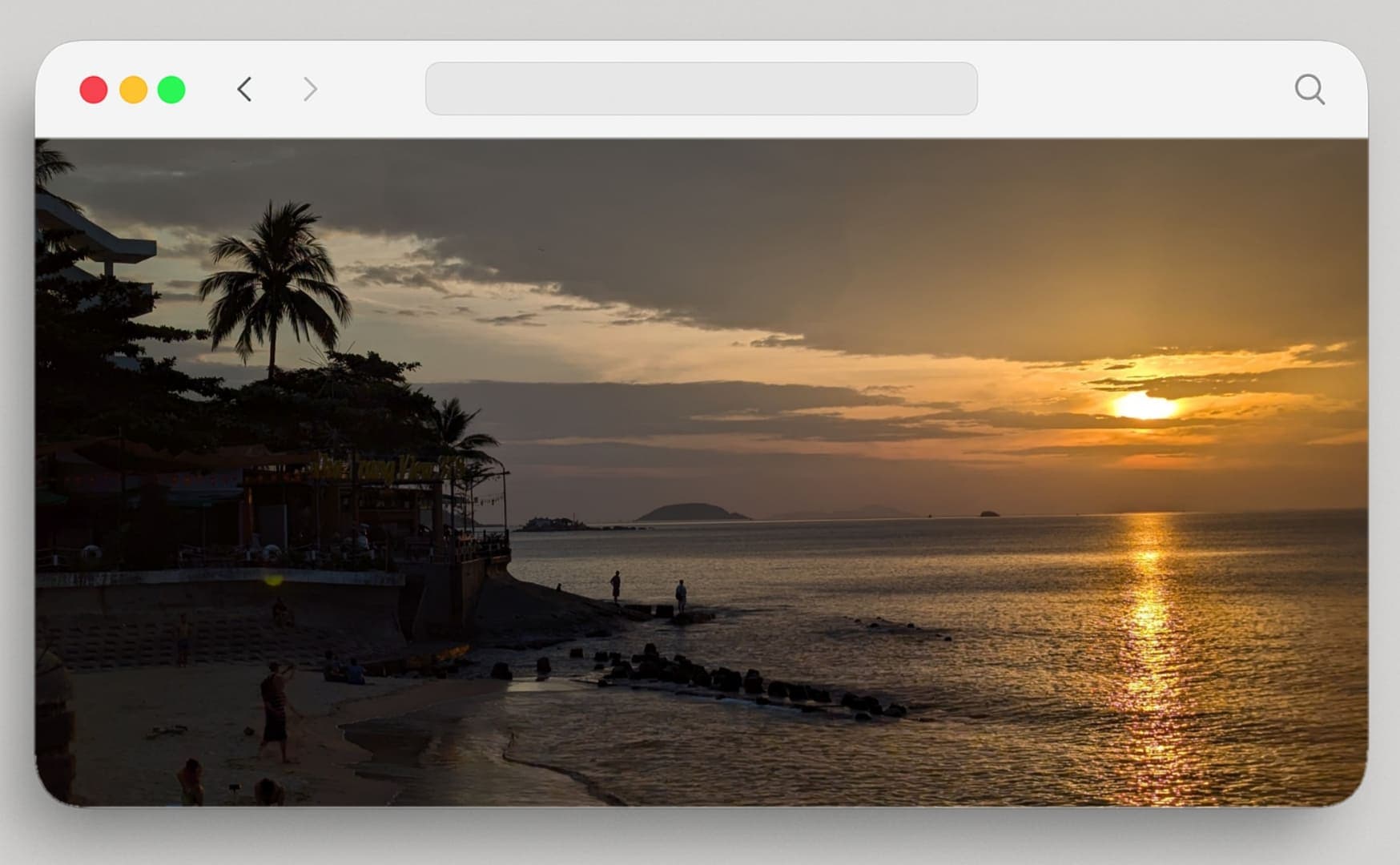Click the right fisherman standing on the rocks
Screen dimensions: 1400x865
pyautogui.click(x=681, y=596)
